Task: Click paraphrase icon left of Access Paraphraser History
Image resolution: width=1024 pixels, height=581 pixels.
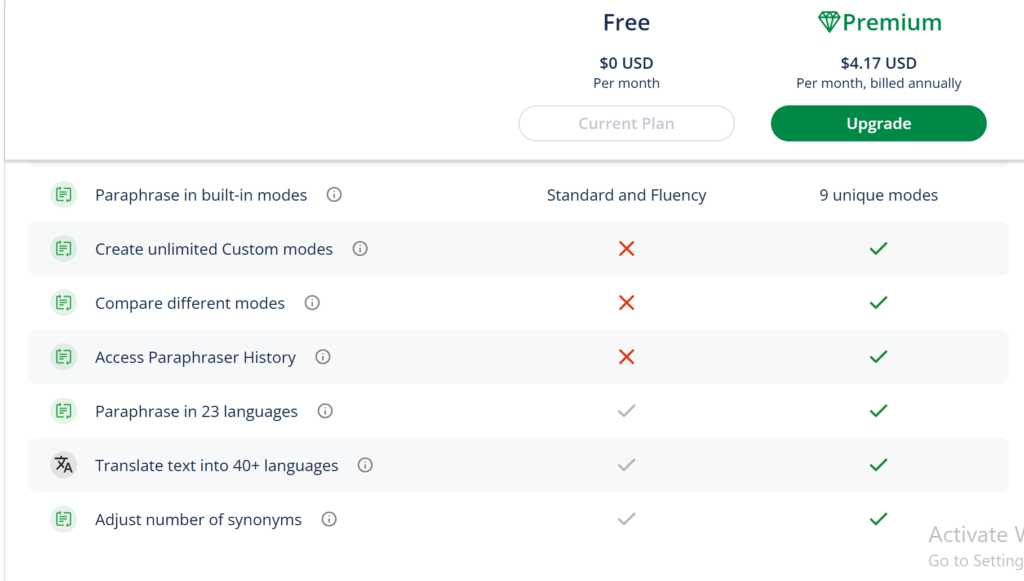Action: [x=63, y=357]
